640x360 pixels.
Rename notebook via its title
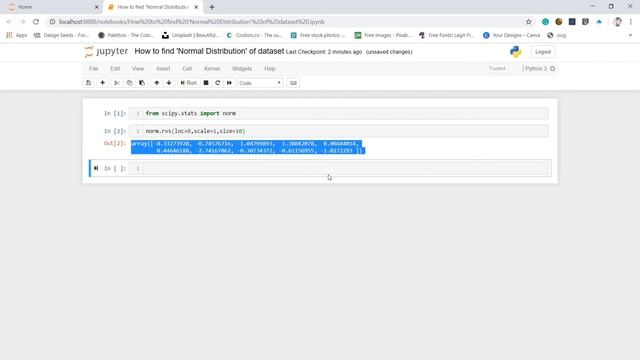[209, 51]
